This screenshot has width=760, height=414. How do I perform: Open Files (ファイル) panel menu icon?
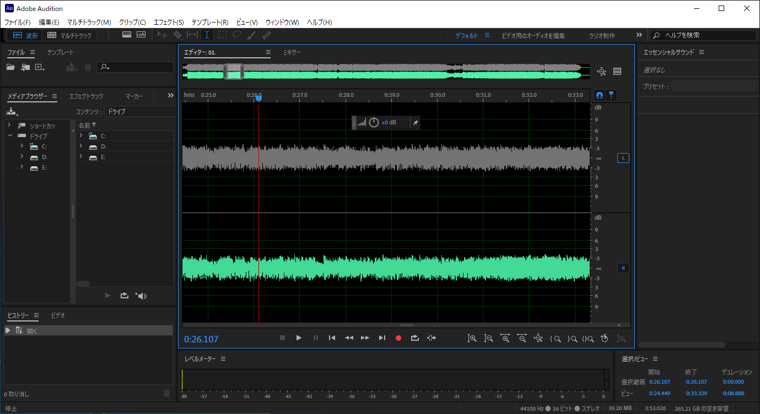[x=32, y=52]
